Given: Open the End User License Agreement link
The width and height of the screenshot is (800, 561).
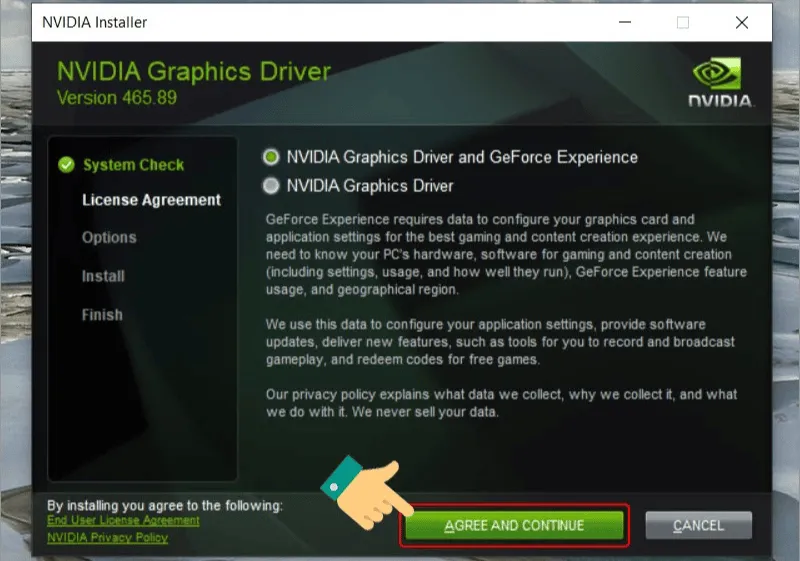Looking at the screenshot, I should click(x=123, y=520).
